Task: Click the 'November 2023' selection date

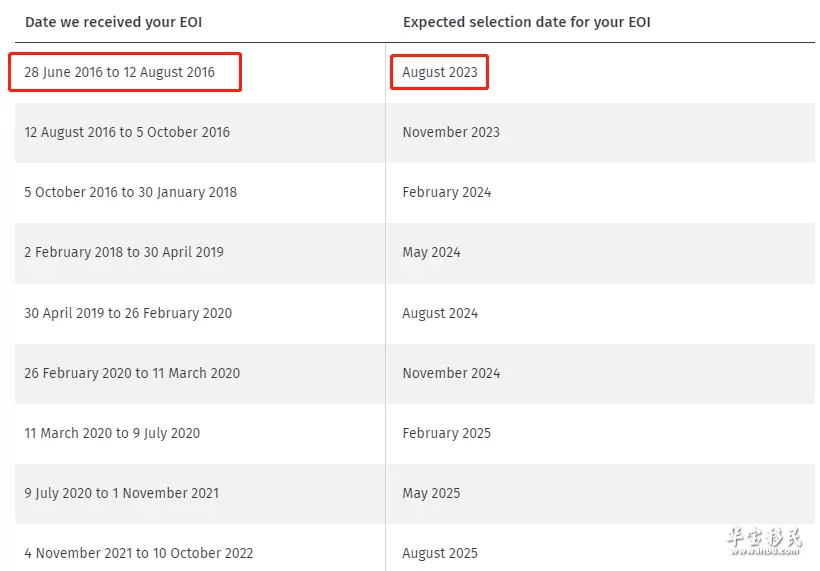Action: (x=451, y=132)
